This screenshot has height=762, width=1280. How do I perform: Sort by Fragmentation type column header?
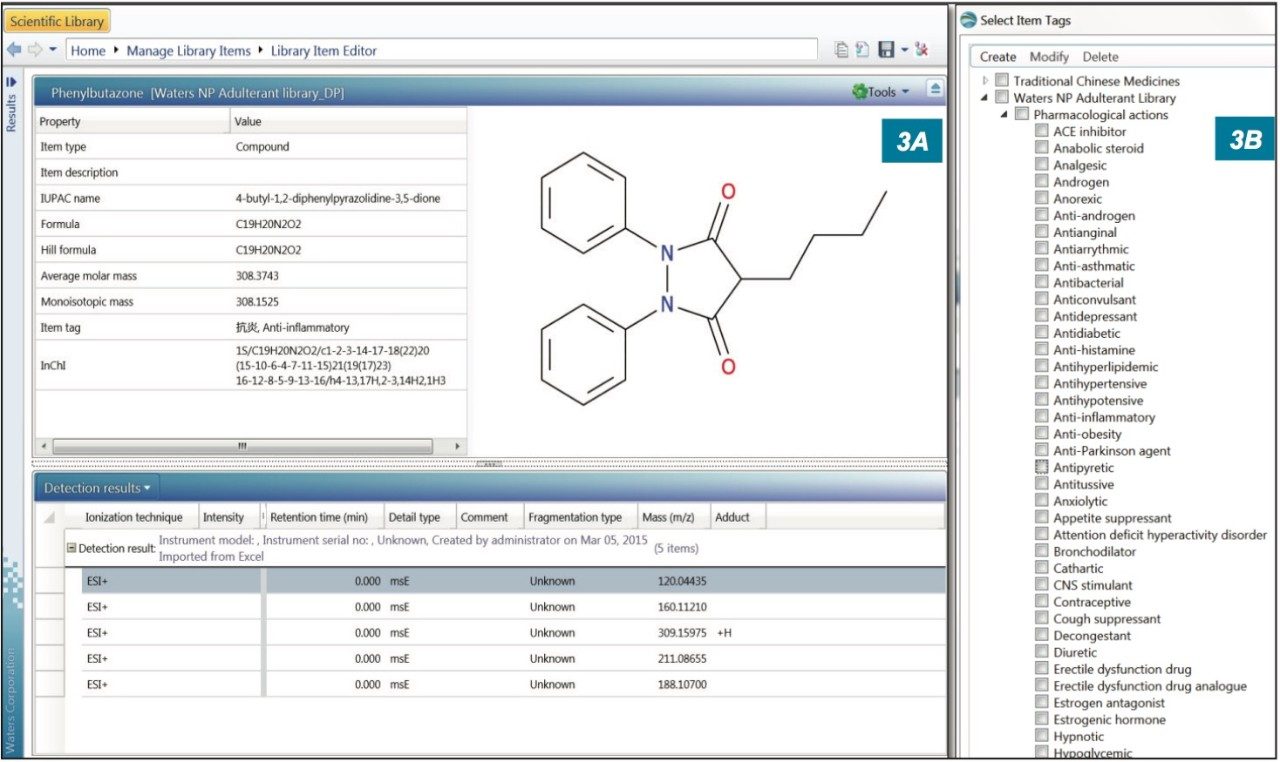pyautogui.click(x=579, y=517)
